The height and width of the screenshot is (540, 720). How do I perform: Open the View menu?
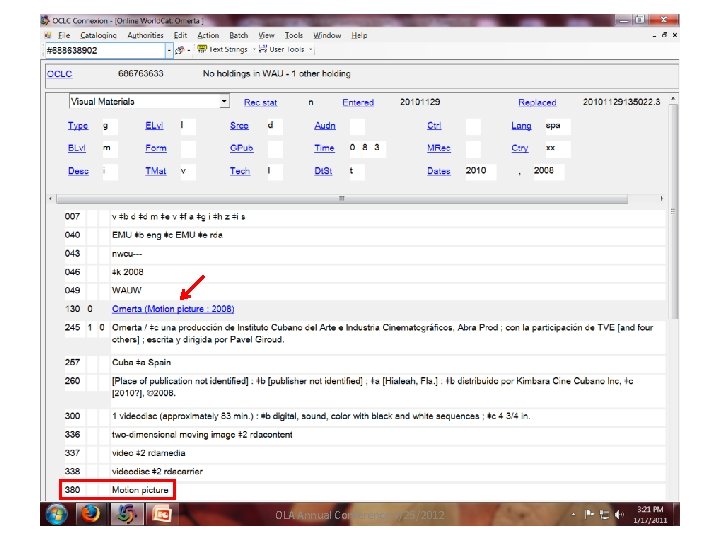pos(266,35)
